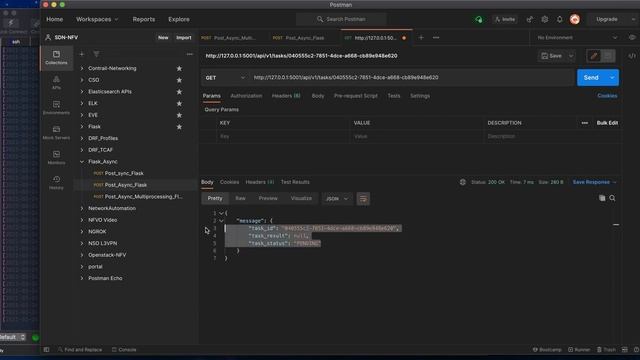Click the plus icon to create collection
640x360 pixels.
[x=82, y=54]
